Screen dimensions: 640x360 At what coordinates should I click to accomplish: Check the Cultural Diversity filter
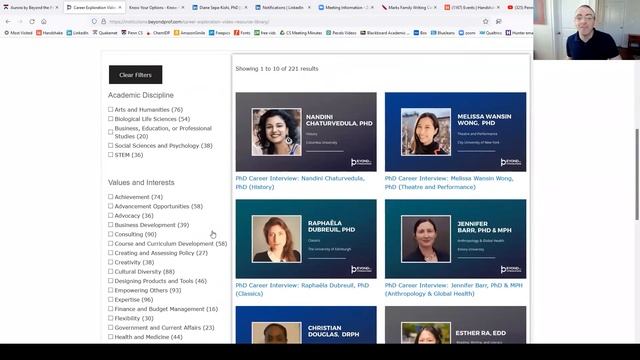(110, 271)
